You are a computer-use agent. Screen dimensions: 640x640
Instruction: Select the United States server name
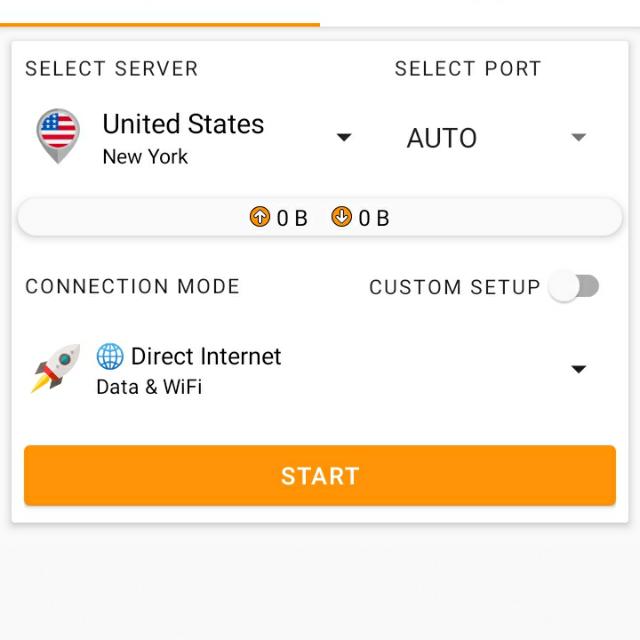(x=183, y=124)
